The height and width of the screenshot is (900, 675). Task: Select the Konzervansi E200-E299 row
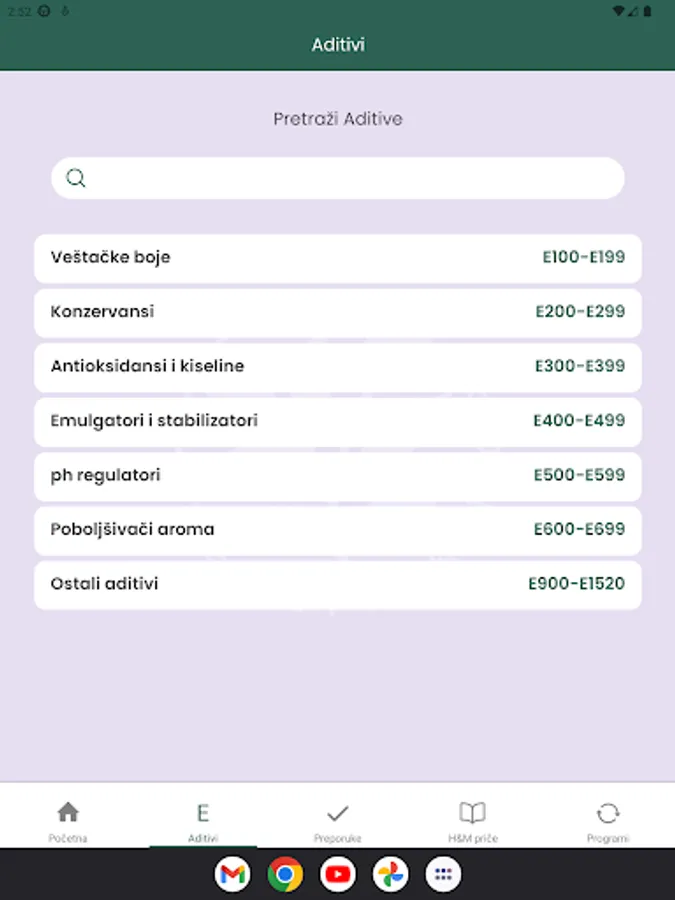338,312
